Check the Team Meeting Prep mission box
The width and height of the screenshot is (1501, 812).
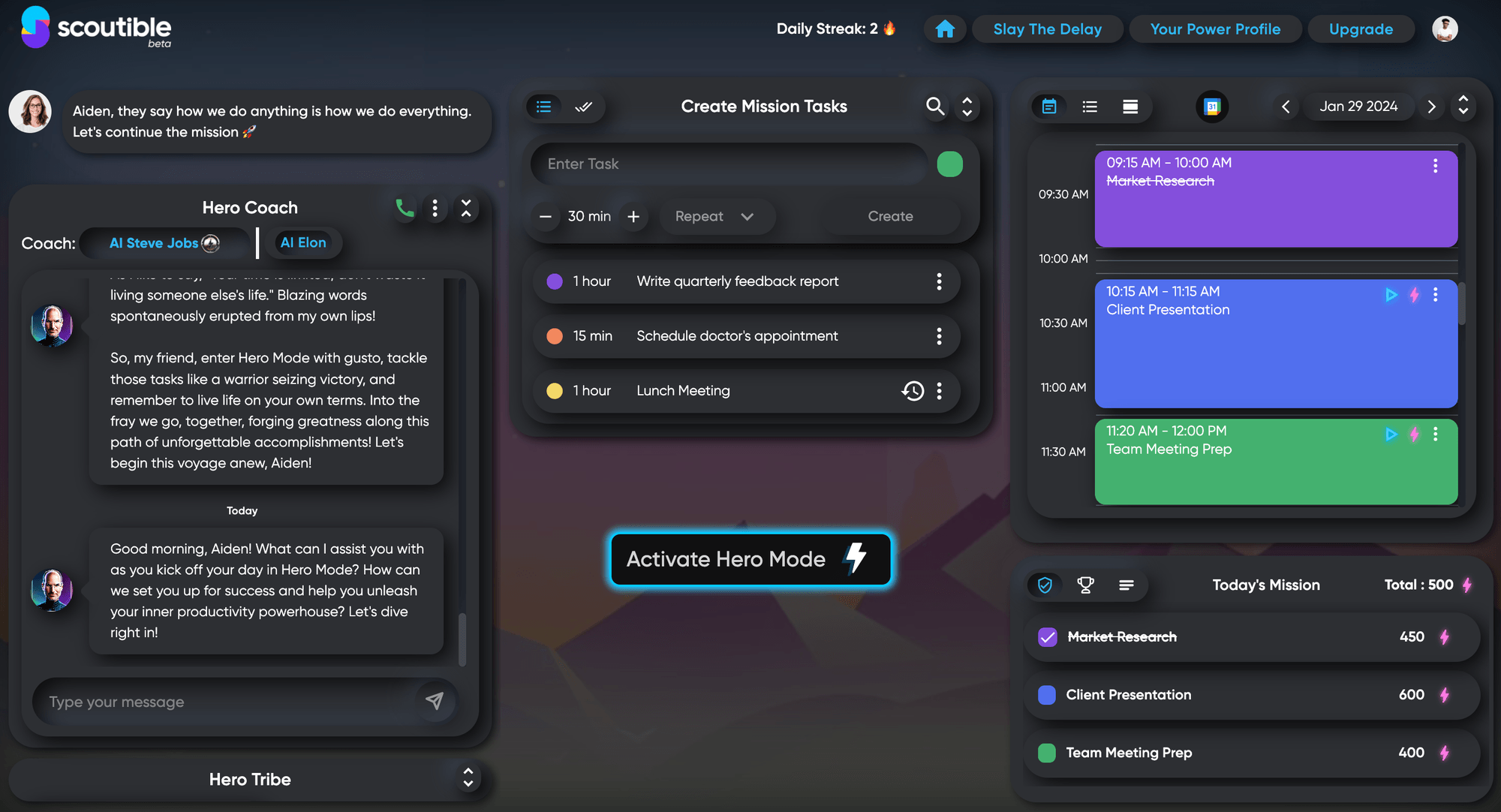pos(1047,753)
